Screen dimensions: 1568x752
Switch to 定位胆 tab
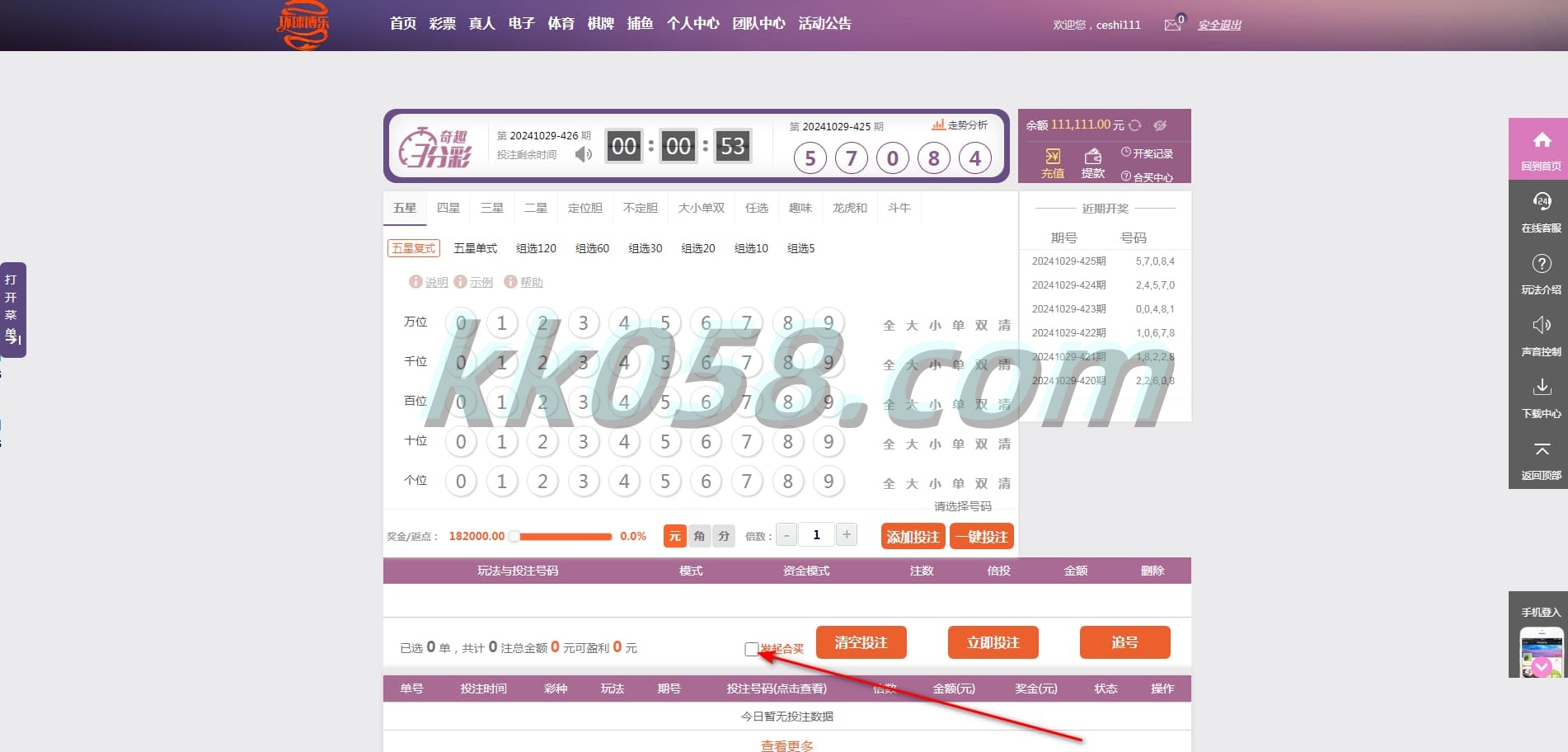point(585,208)
